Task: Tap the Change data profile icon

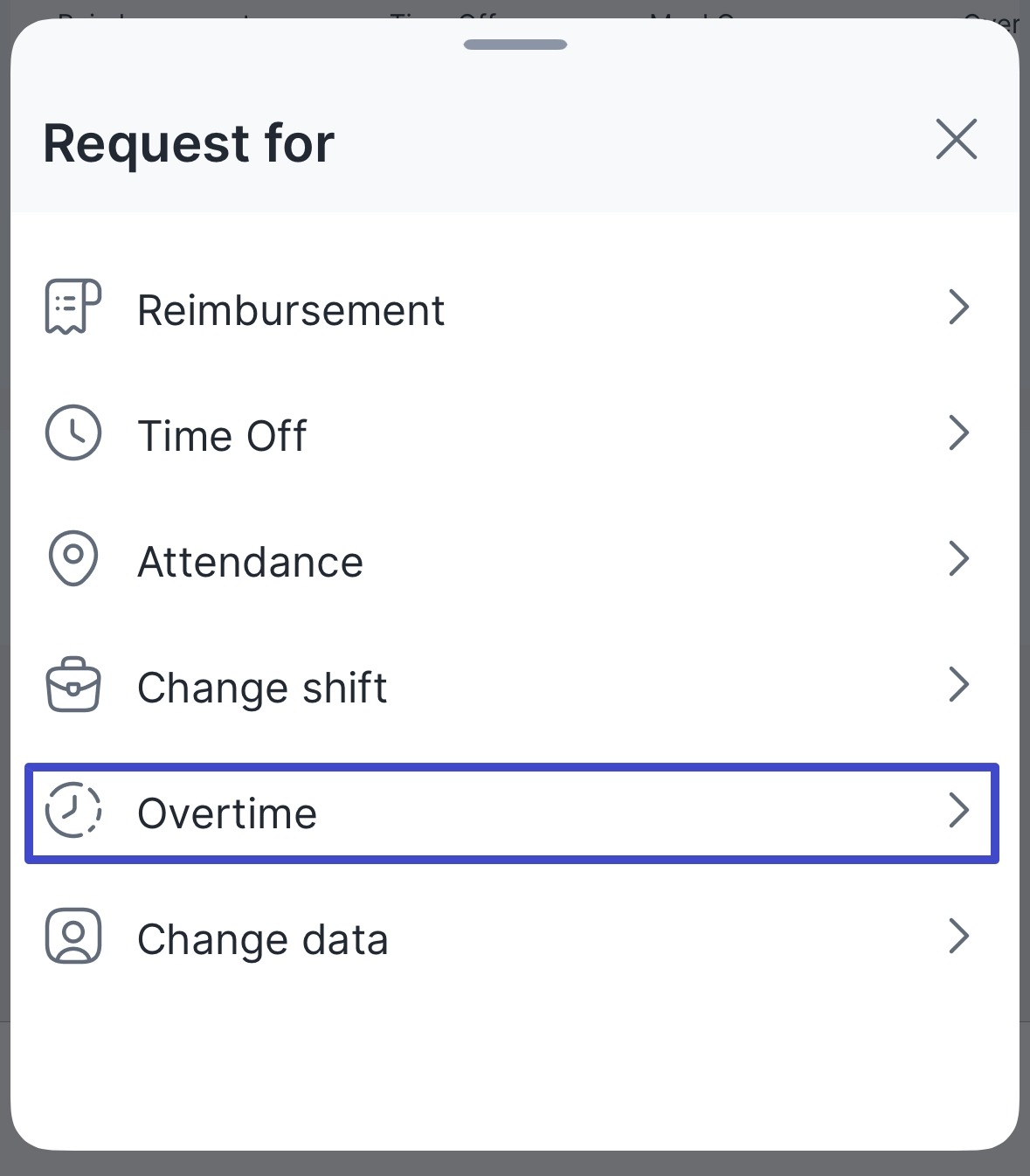Action: tap(73, 937)
